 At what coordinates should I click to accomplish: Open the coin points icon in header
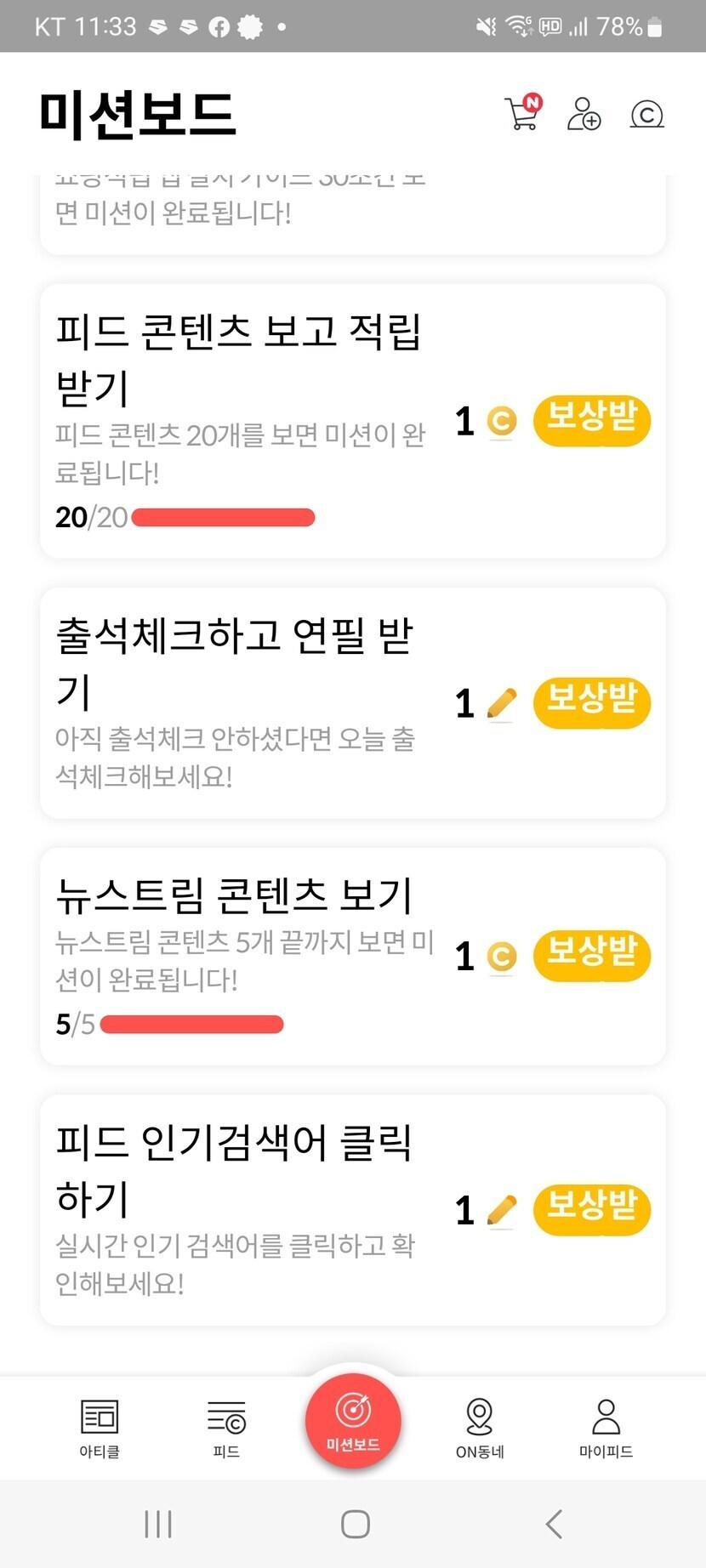pyautogui.click(x=646, y=114)
